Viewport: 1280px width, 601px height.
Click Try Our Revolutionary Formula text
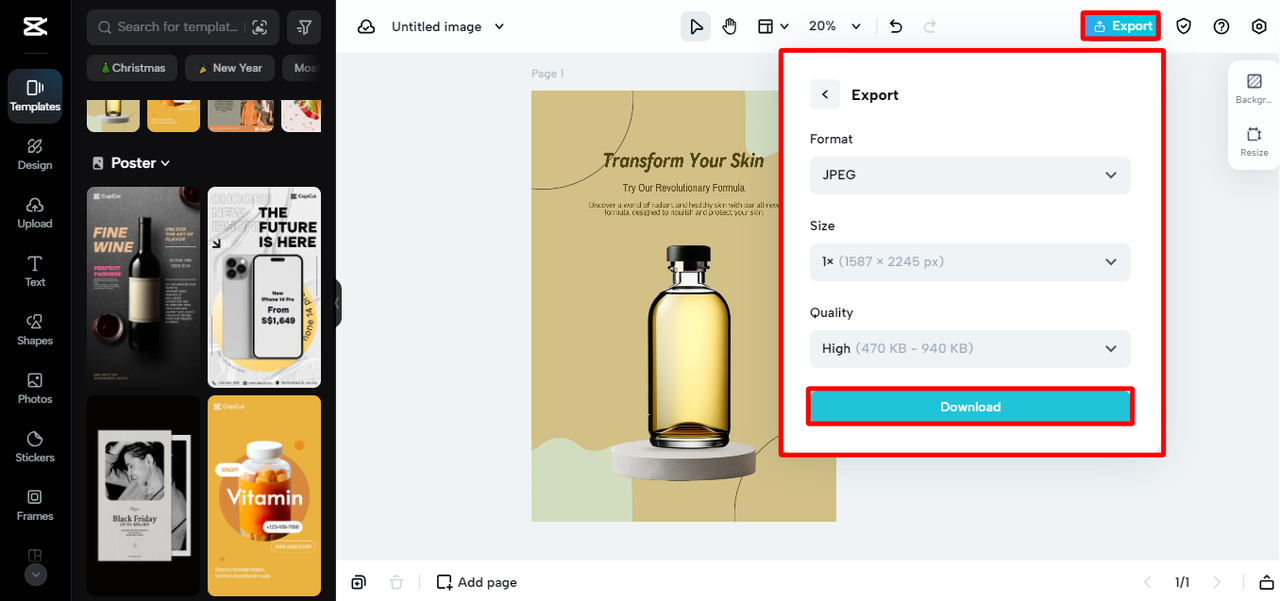(x=683, y=188)
